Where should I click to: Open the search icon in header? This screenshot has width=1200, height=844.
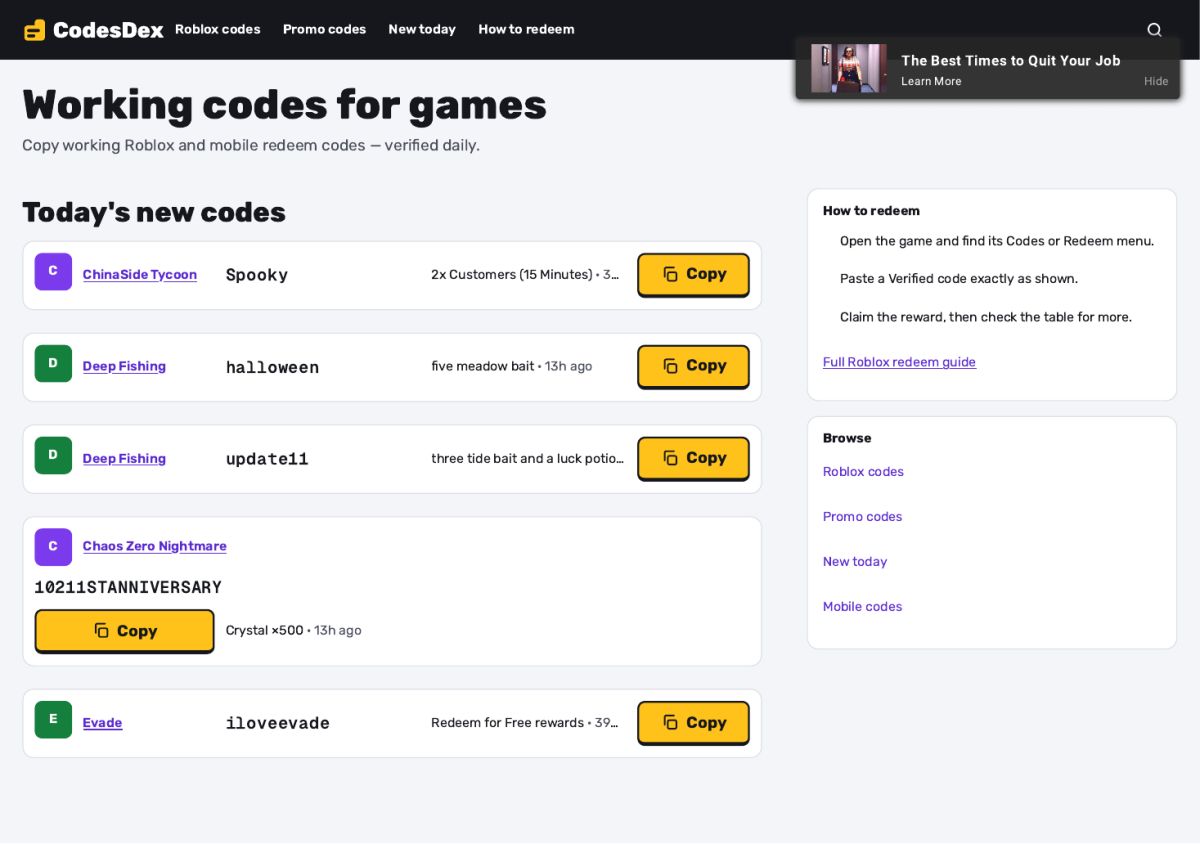coord(1154,30)
